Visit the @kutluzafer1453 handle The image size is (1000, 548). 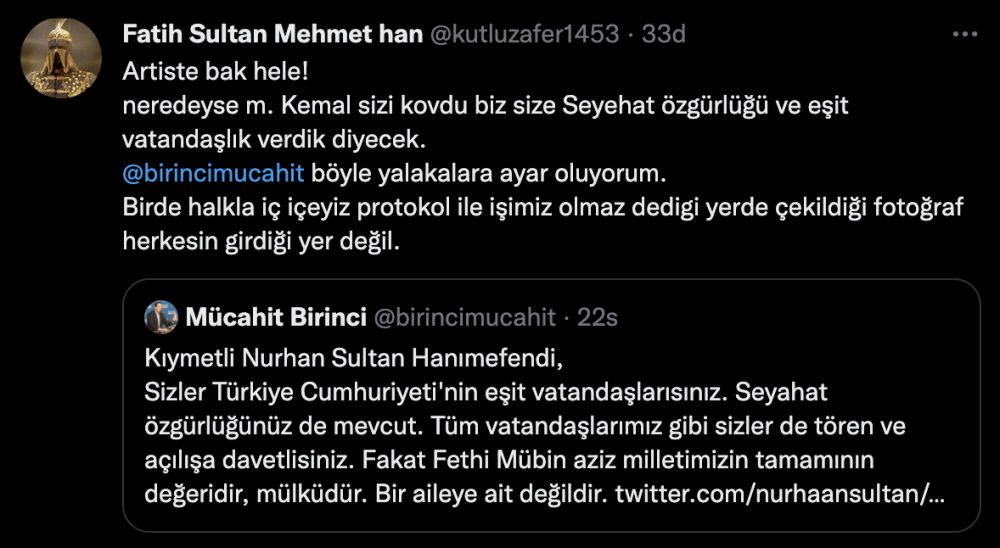524,34
